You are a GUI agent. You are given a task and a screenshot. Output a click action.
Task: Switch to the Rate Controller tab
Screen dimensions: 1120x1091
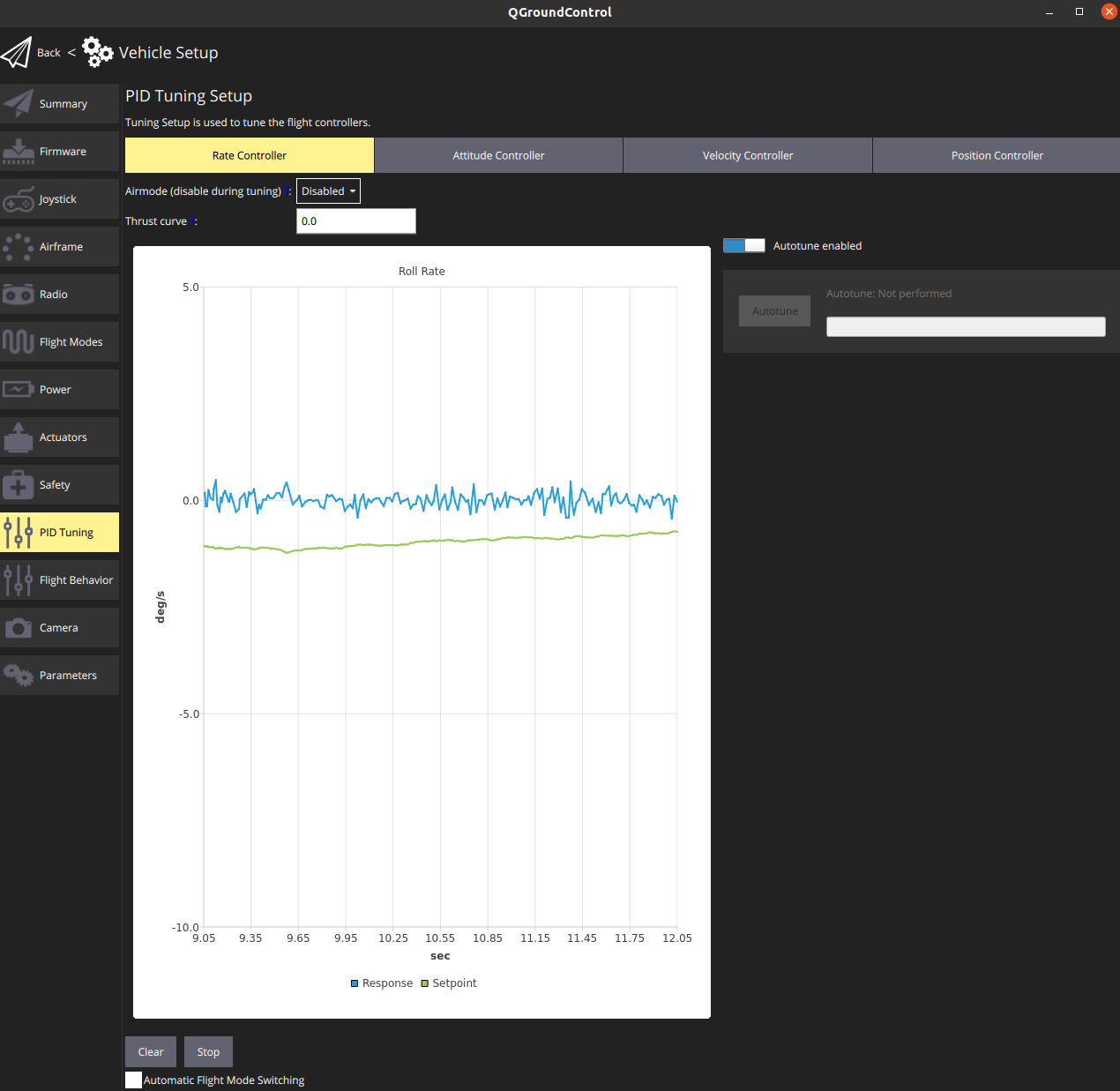[x=250, y=155]
